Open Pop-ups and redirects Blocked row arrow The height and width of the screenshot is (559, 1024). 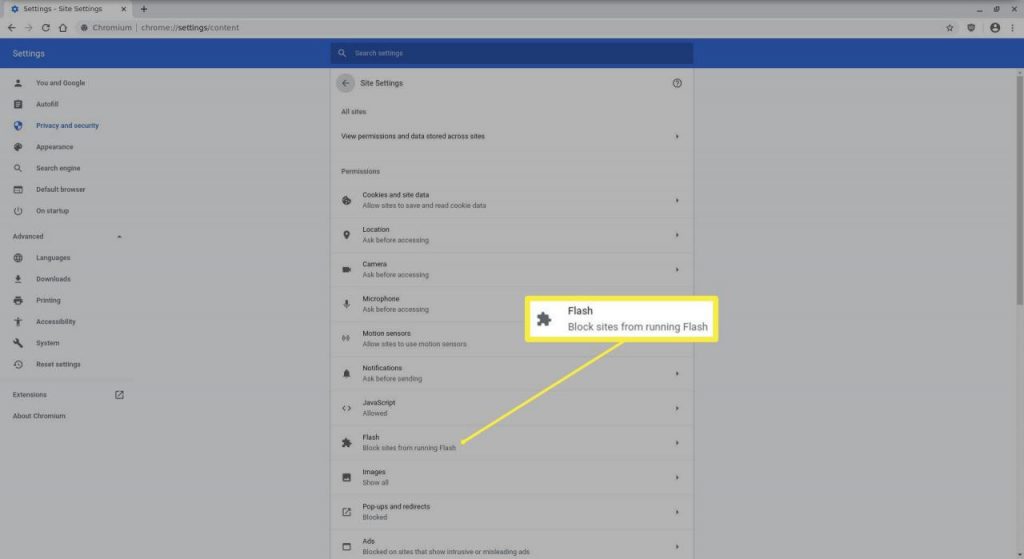pyautogui.click(x=677, y=512)
